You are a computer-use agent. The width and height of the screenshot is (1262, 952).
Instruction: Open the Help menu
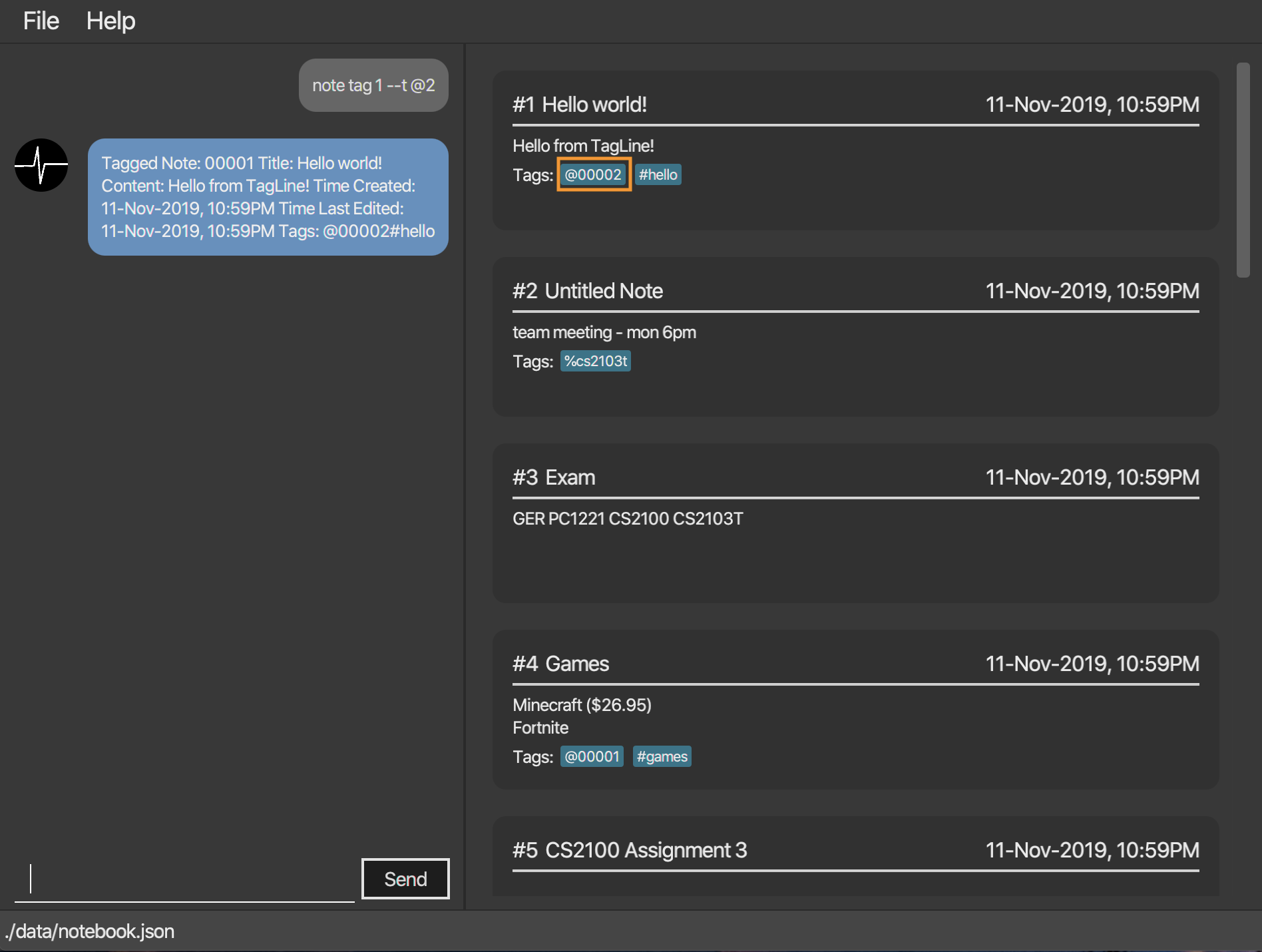click(110, 21)
